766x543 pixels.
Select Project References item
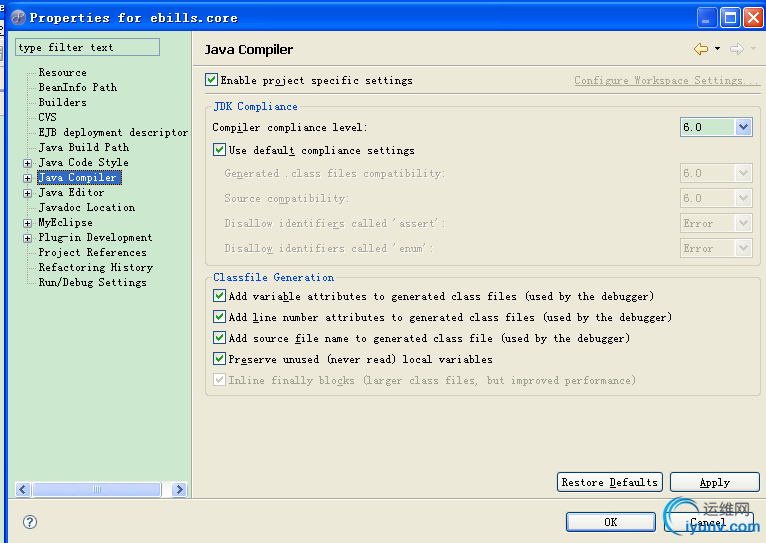pyautogui.click(x=92, y=252)
